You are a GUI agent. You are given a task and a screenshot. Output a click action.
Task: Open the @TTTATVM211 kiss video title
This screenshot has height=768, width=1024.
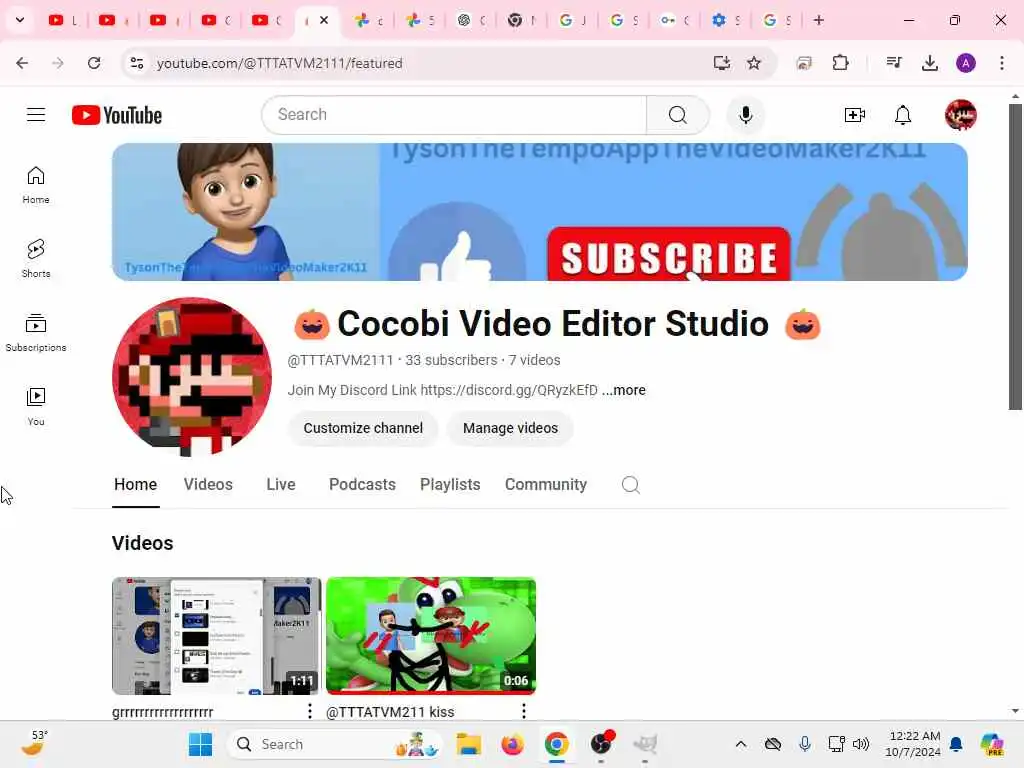pyautogui.click(x=390, y=712)
